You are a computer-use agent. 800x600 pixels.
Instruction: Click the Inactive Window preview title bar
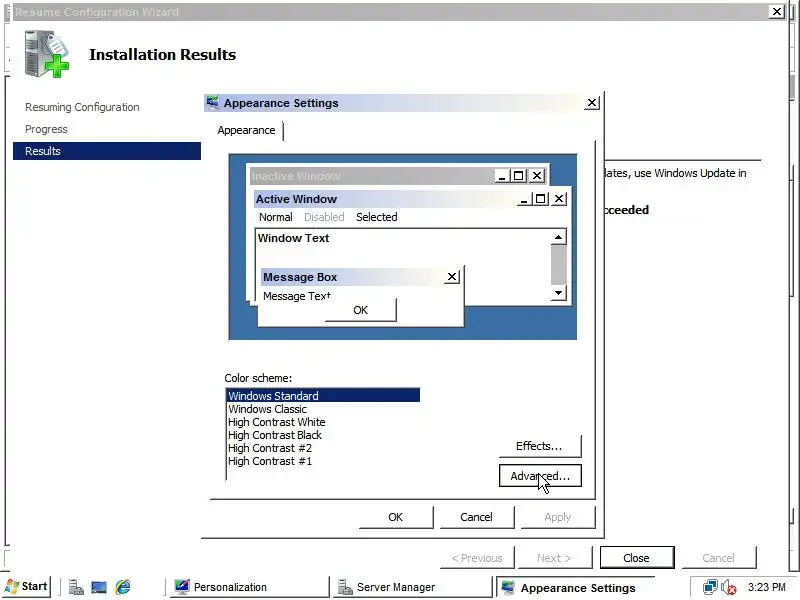pyautogui.click(x=372, y=176)
